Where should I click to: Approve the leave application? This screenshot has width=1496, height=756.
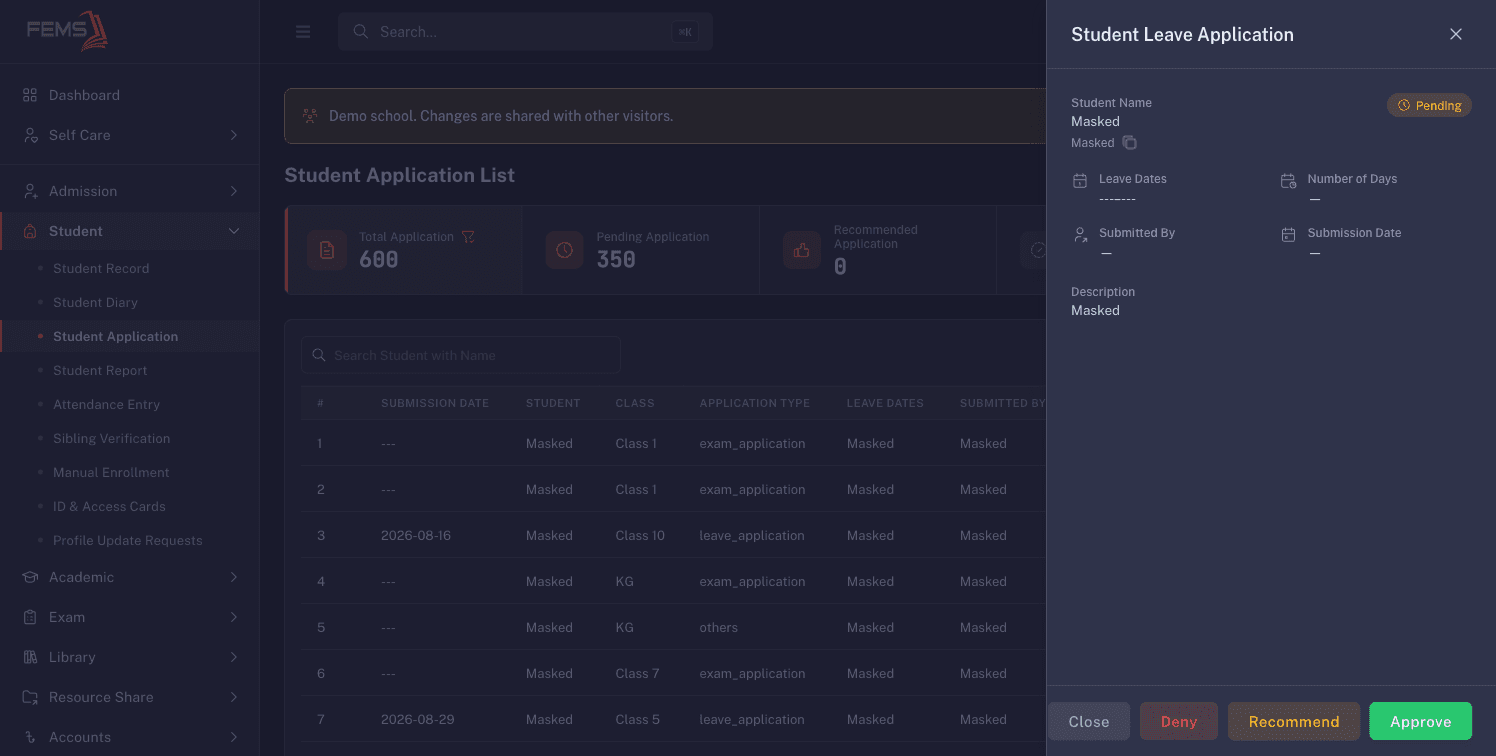pyautogui.click(x=1420, y=721)
